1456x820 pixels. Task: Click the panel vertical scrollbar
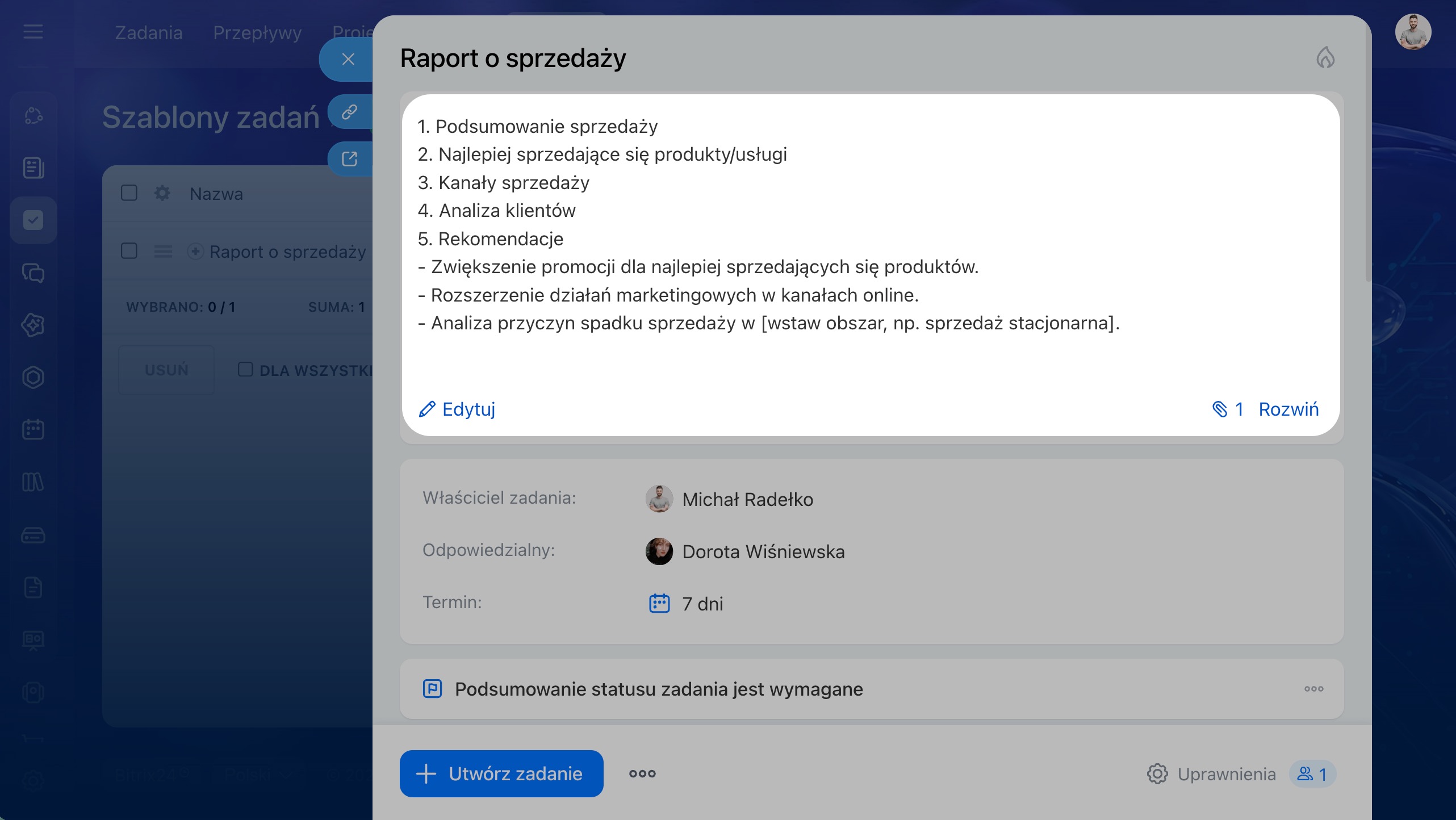[x=1367, y=153]
